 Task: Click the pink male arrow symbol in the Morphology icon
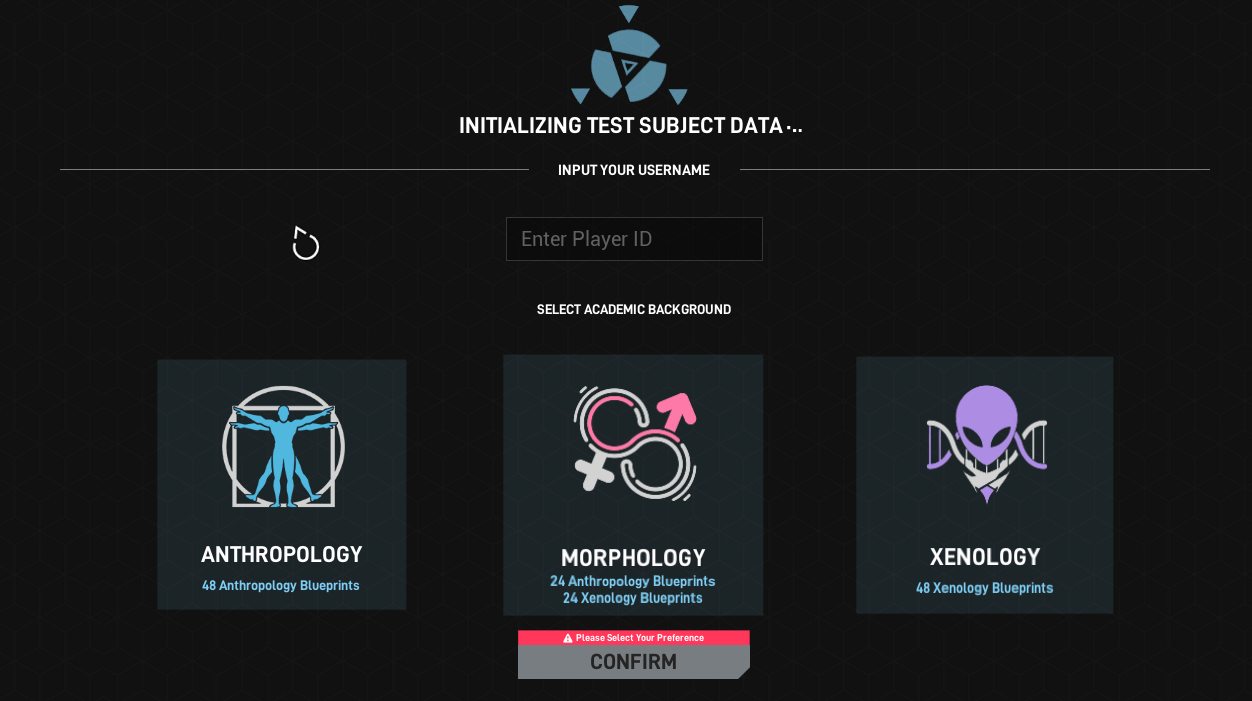pos(678,409)
